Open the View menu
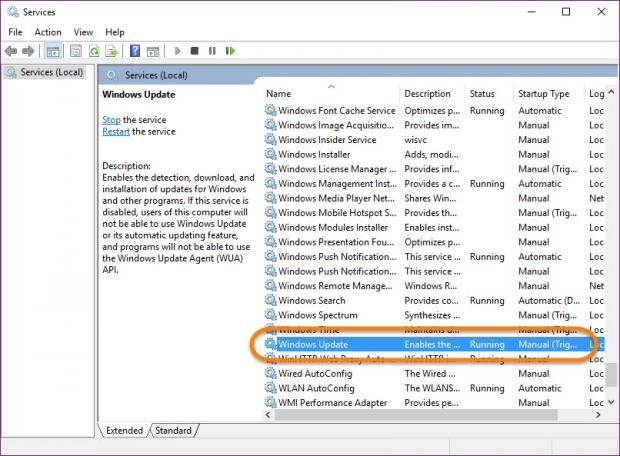Viewport: 620px width, 456px height. [83, 32]
